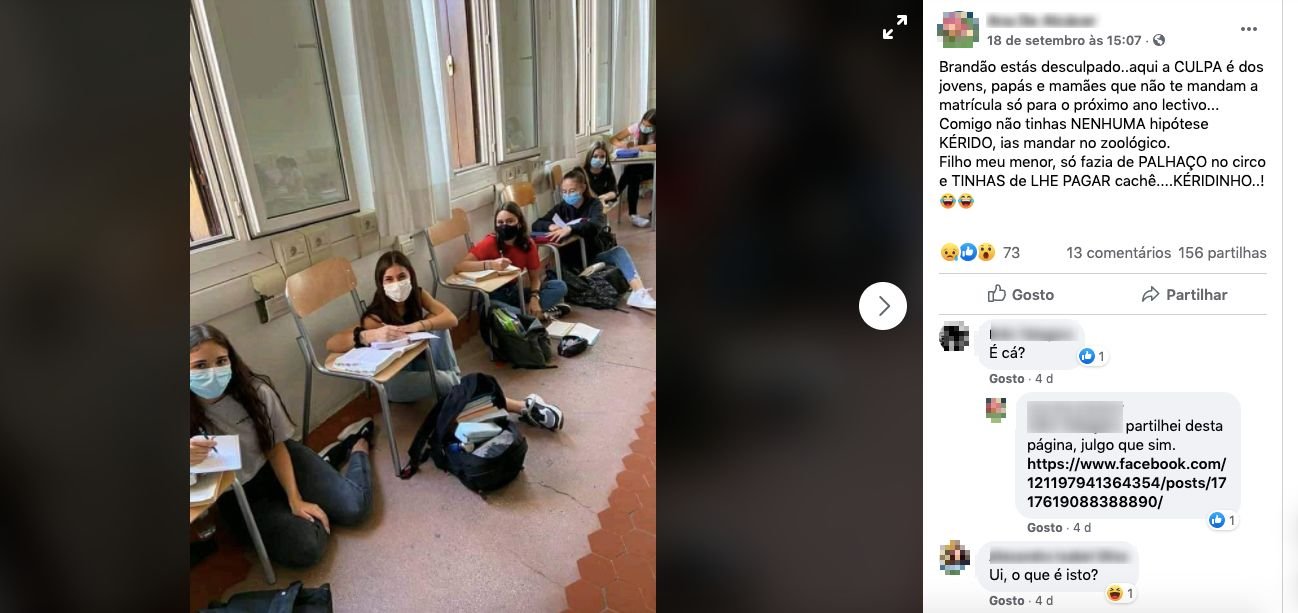Screen dimensions: 1298x613
Task: Click avatar of 'É cá?' commenter
Action: (954, 336)
